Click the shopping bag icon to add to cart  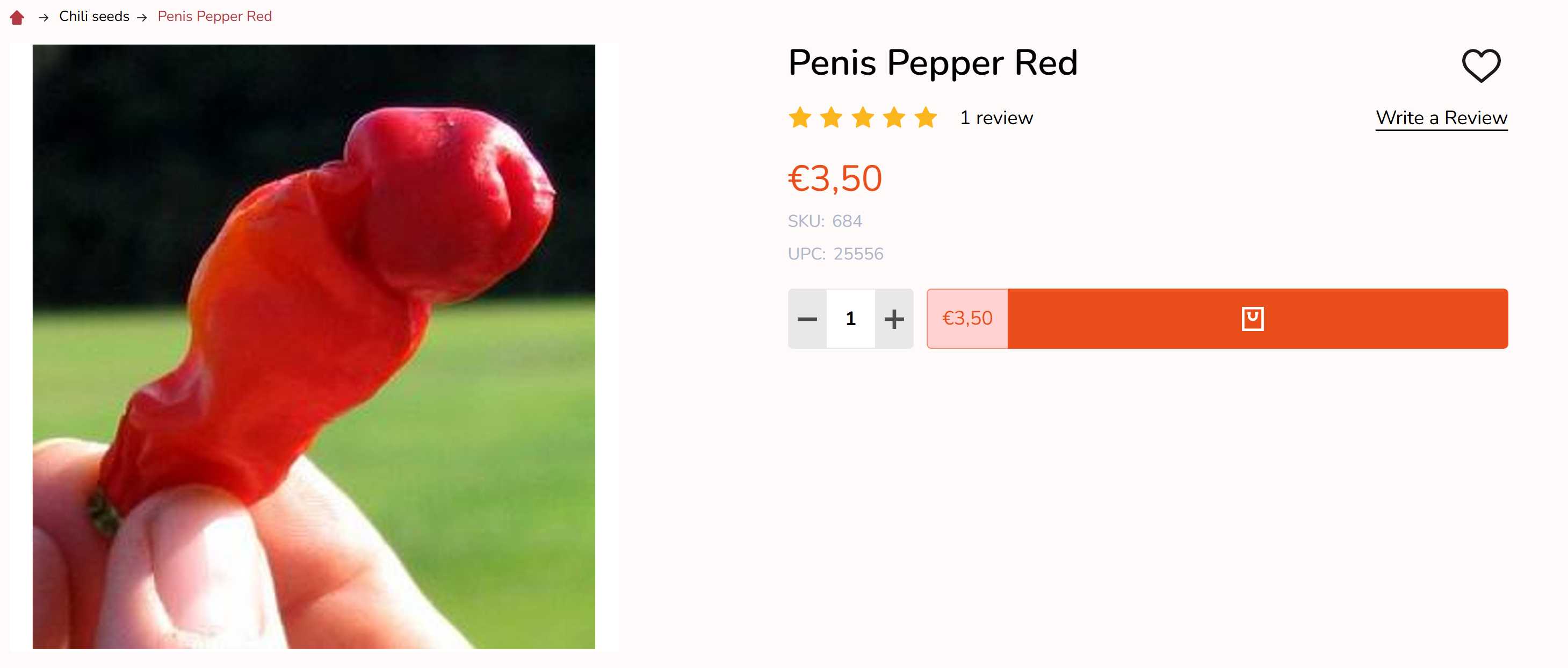click(x=1252, y=319)
